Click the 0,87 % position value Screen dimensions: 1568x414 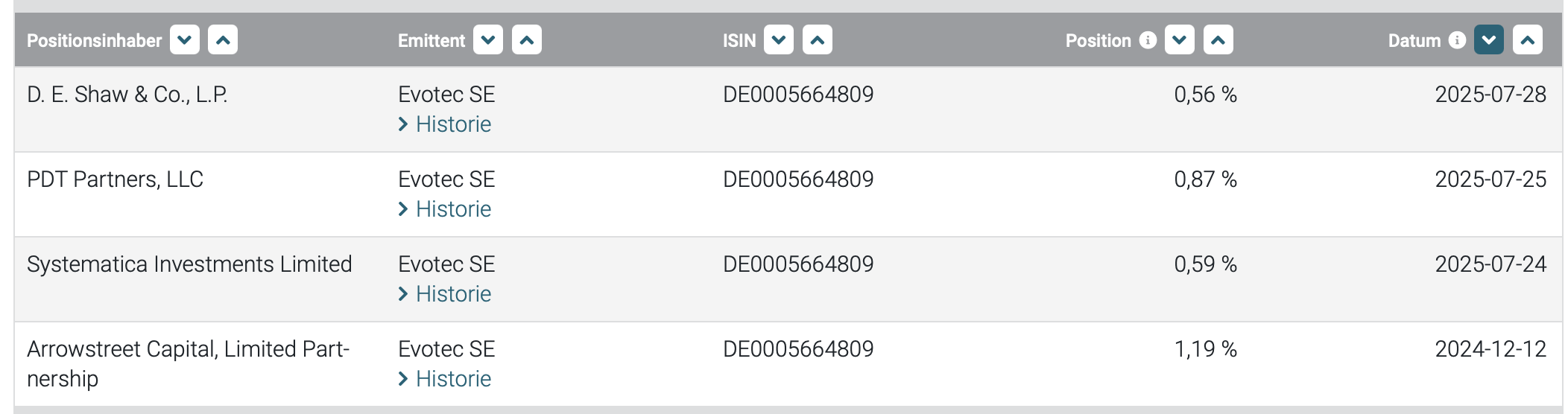[1205, 179]
